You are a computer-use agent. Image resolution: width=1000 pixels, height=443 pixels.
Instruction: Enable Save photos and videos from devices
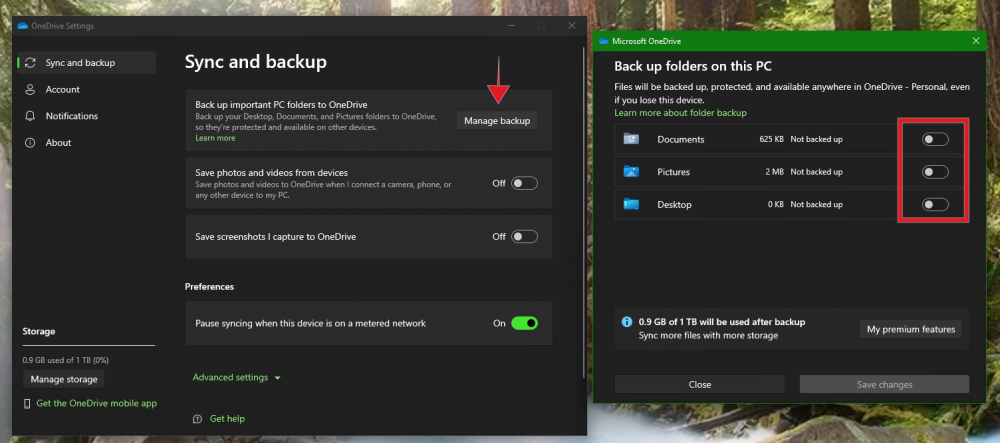(x=524, y=183)
